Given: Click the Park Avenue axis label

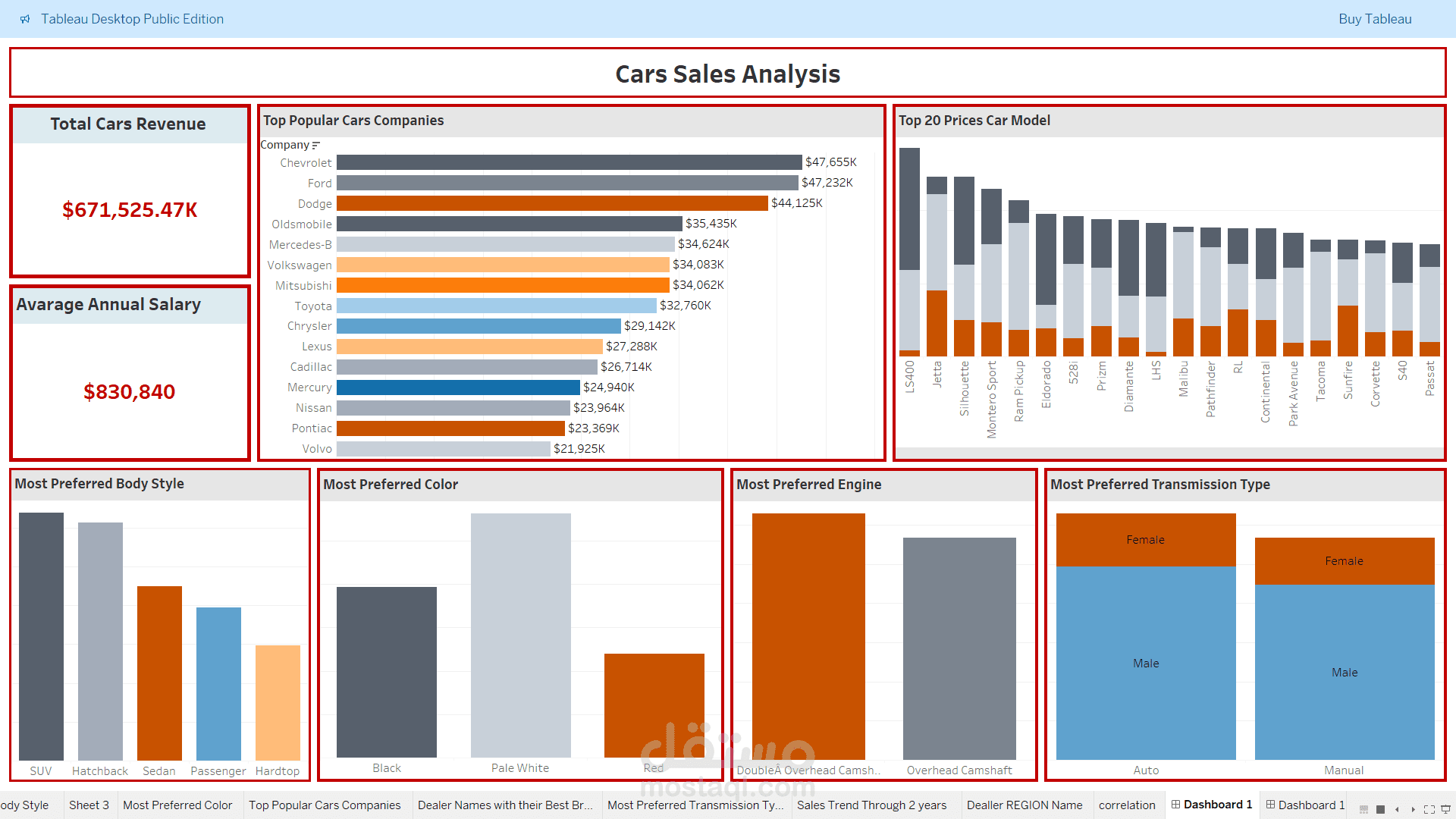Looking at the screenshot, I should click(1293, 394).
